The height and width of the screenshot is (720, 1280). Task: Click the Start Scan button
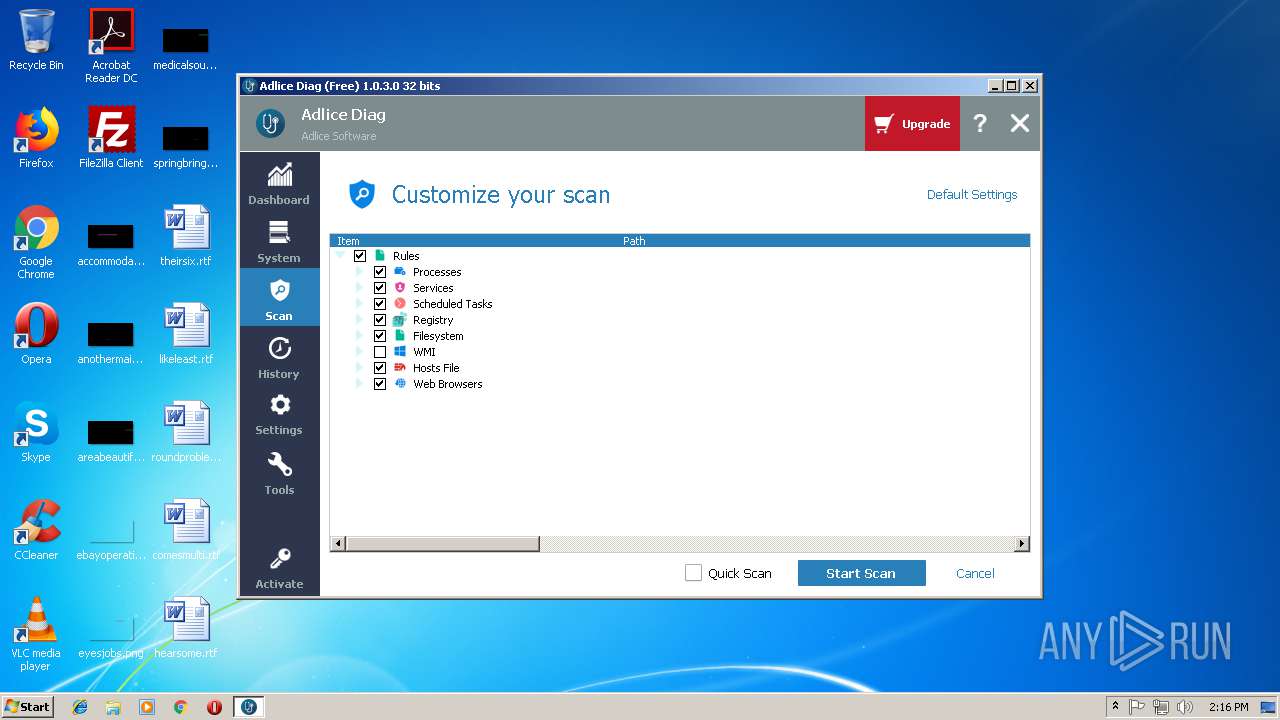coord(861,573)
